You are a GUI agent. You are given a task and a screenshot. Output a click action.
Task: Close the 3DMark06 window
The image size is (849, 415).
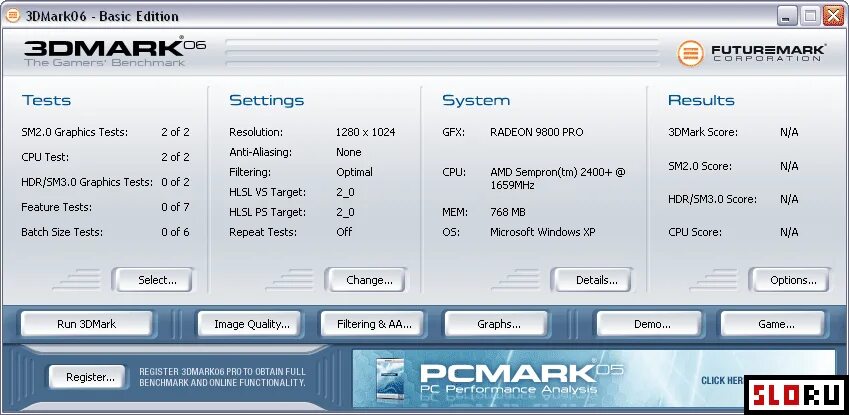[x=833, y=16]
